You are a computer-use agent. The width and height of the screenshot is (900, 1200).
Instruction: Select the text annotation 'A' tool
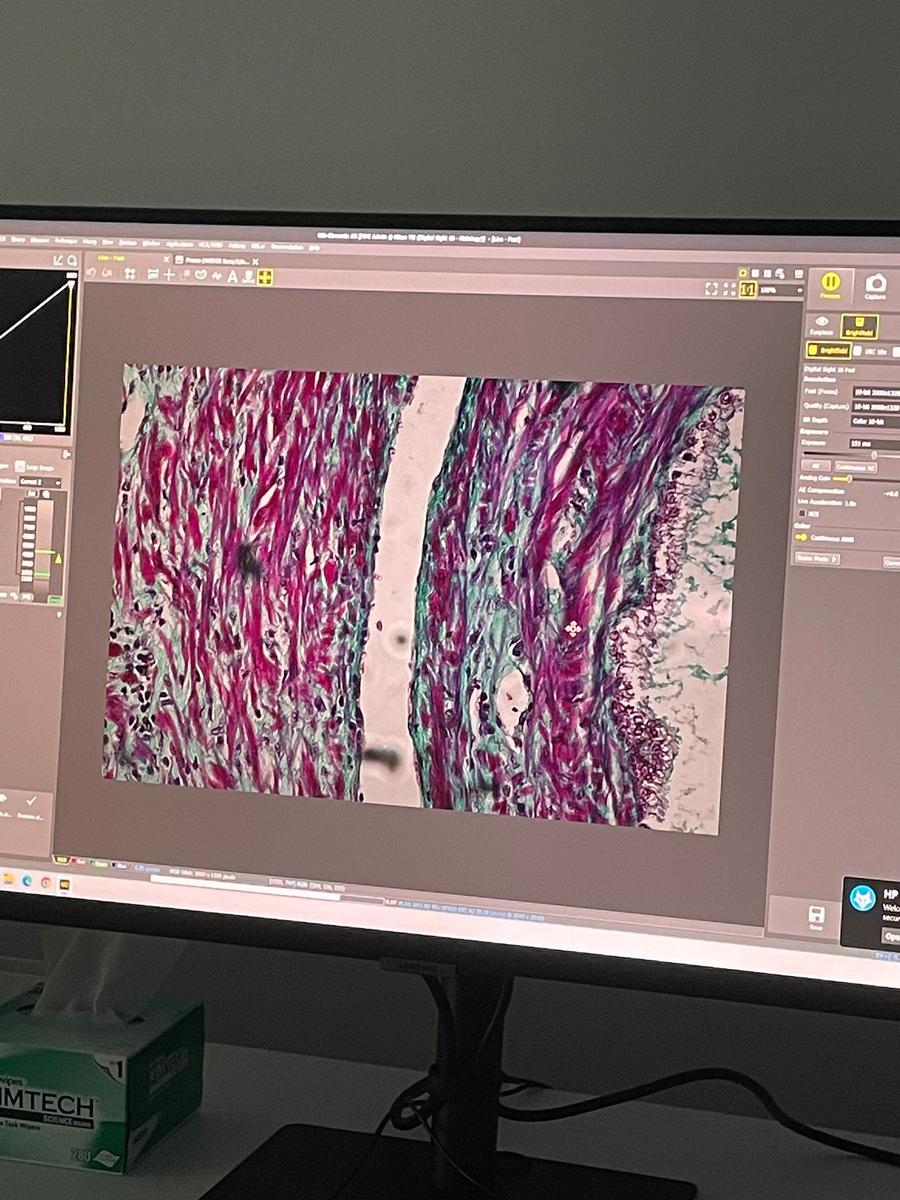pyautogui.click(x=232, y=276)
